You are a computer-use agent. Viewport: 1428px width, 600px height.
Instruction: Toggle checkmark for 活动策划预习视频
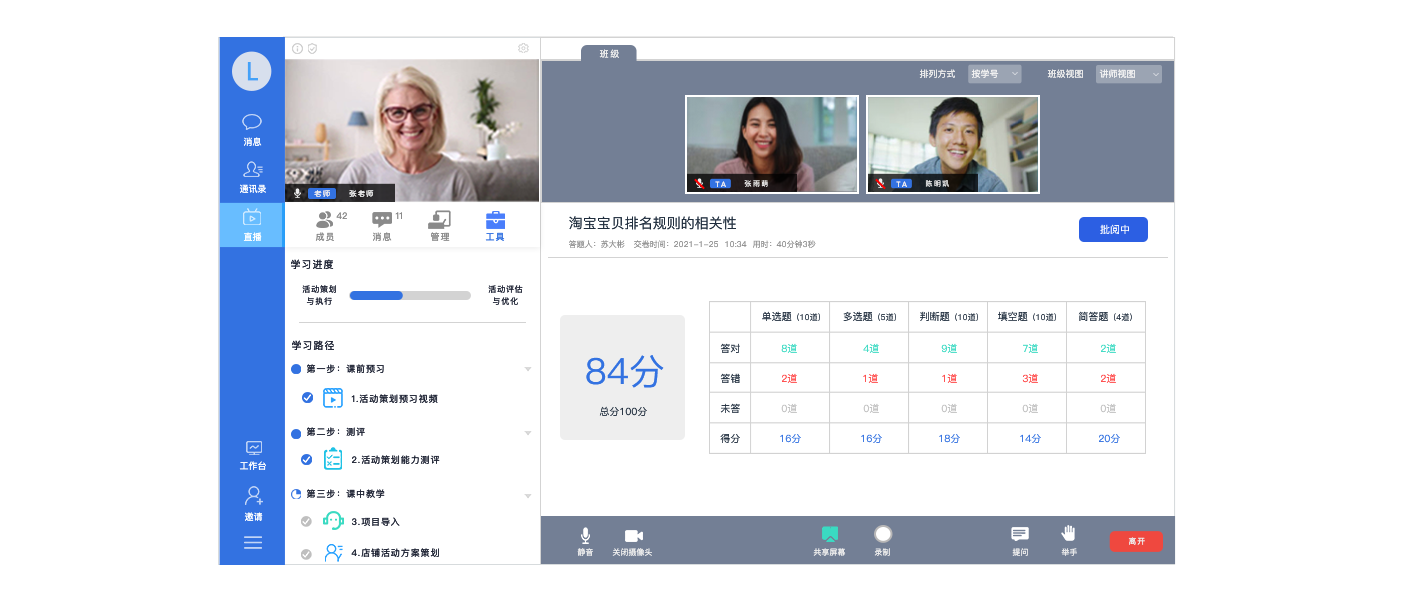pyautogui.click(x=307, y=398)
